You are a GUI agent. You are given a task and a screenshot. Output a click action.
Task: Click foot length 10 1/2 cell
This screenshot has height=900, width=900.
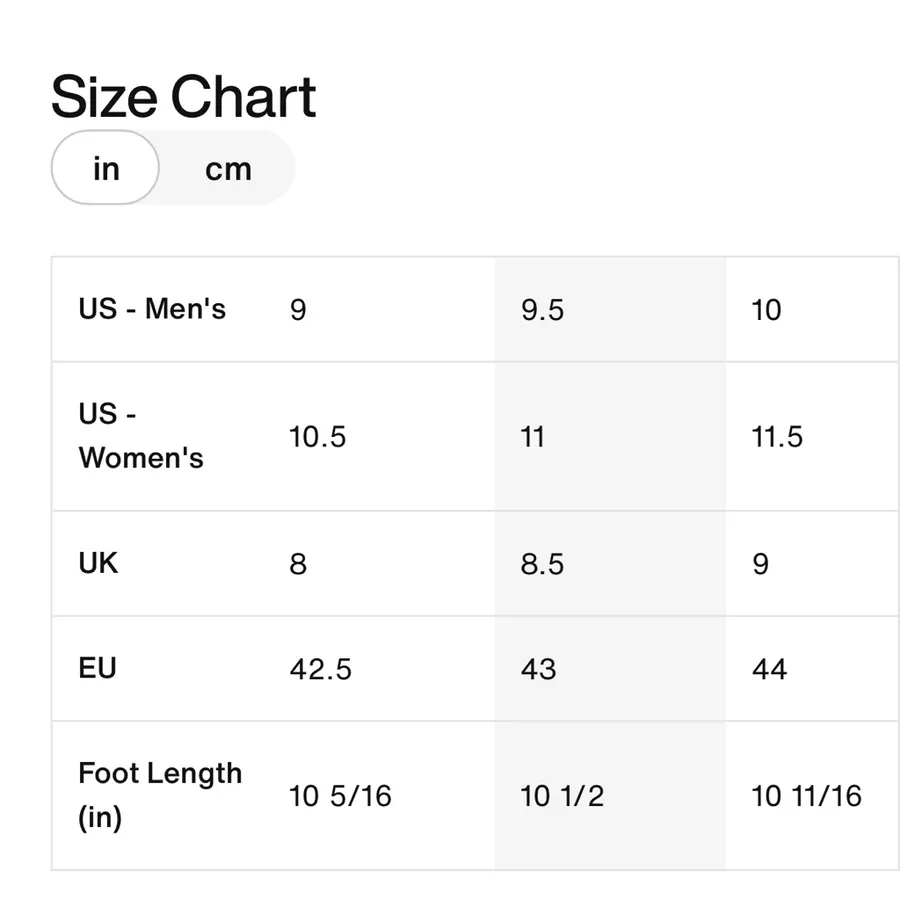click(x=610, y=796)
